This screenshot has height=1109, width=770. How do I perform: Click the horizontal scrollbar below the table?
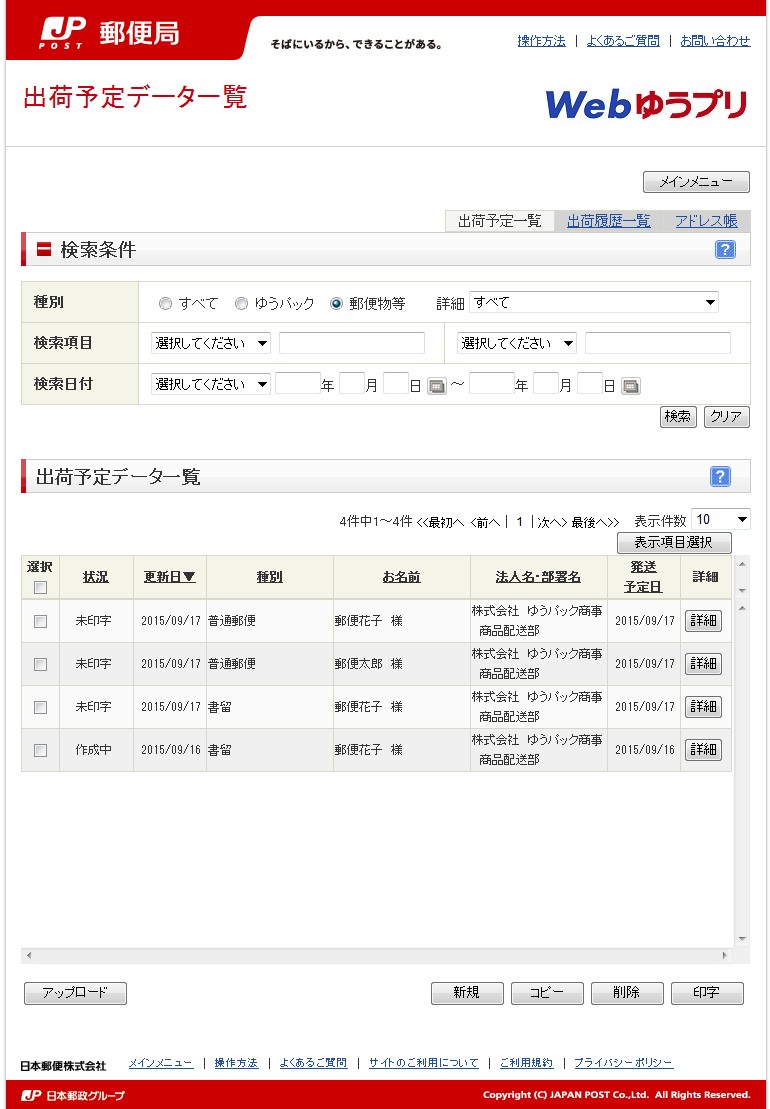pos(378,956)
